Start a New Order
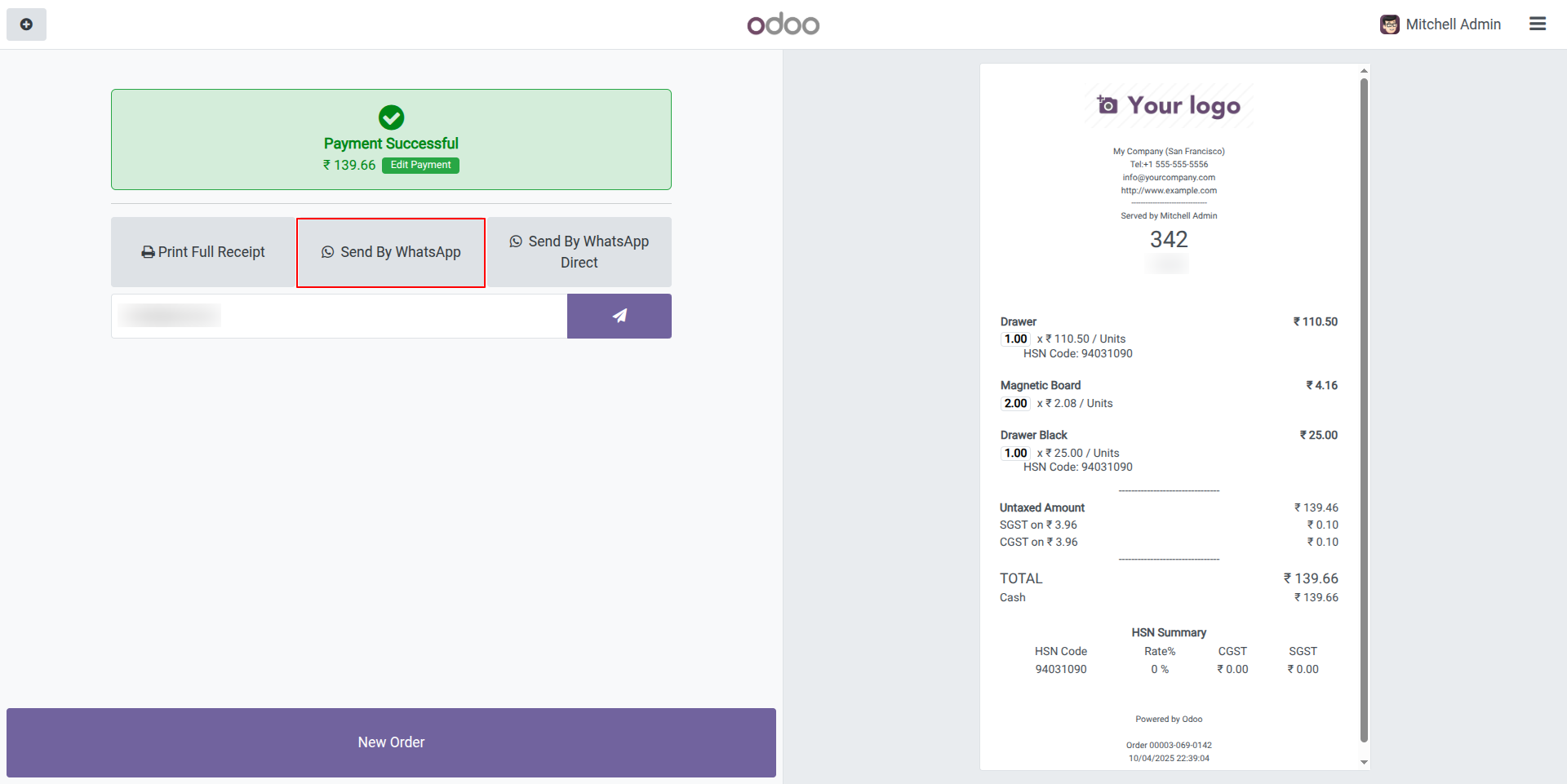The width and height of the screenshot is (1567, 784). tap(391, 742)
